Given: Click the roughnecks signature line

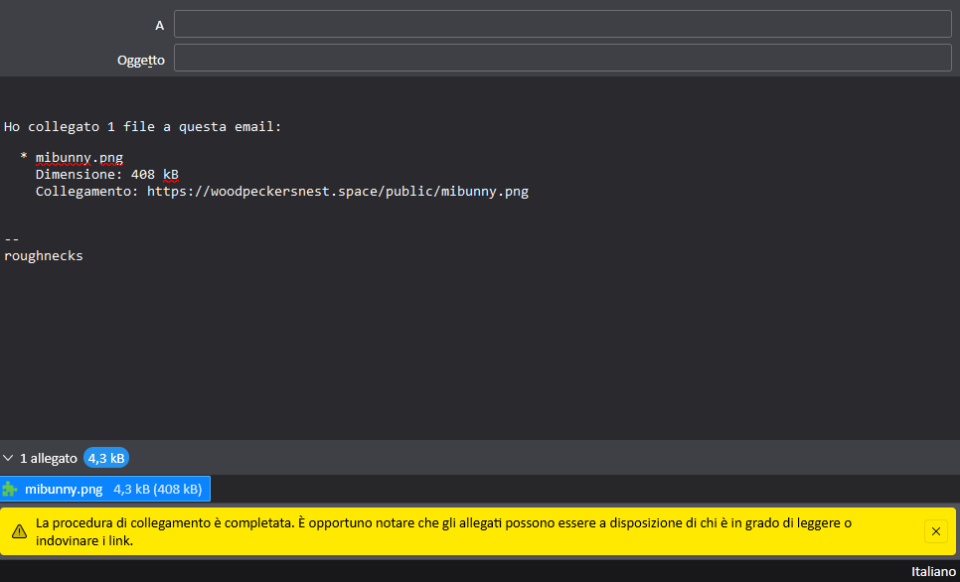Looking at the screenshot, I should click(x=43, y=256).
